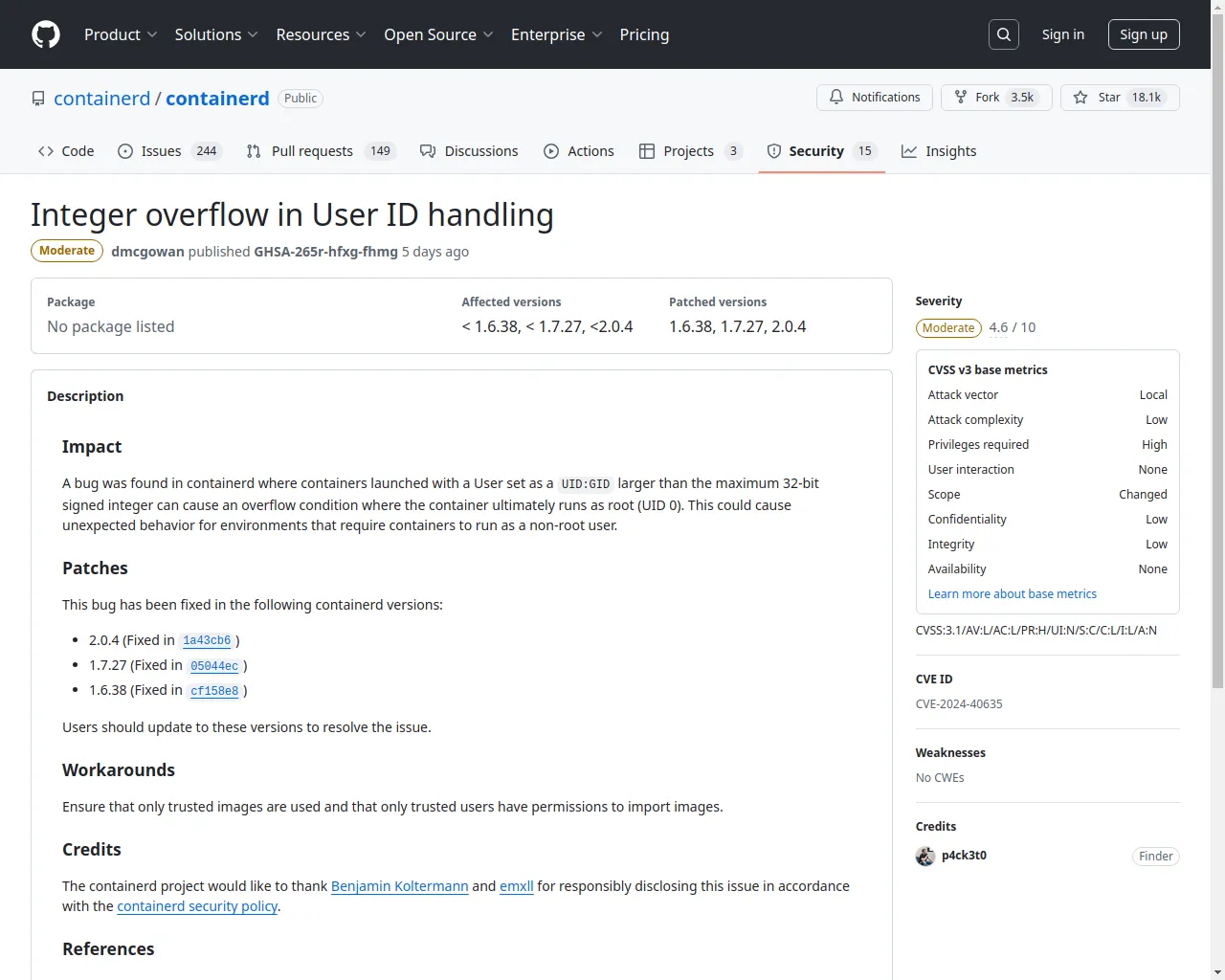Expand the Enterprise menu
The image size is (1225, 980).
[x=557, y=34]
